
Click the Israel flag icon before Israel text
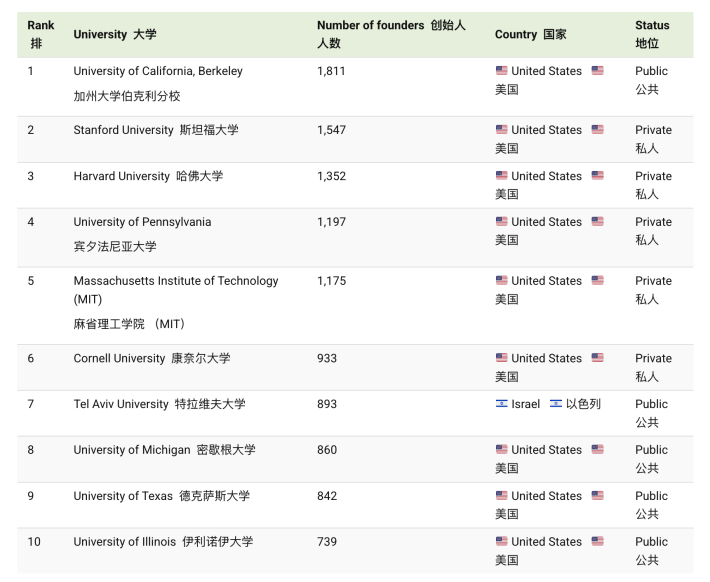tap(501, 404)
